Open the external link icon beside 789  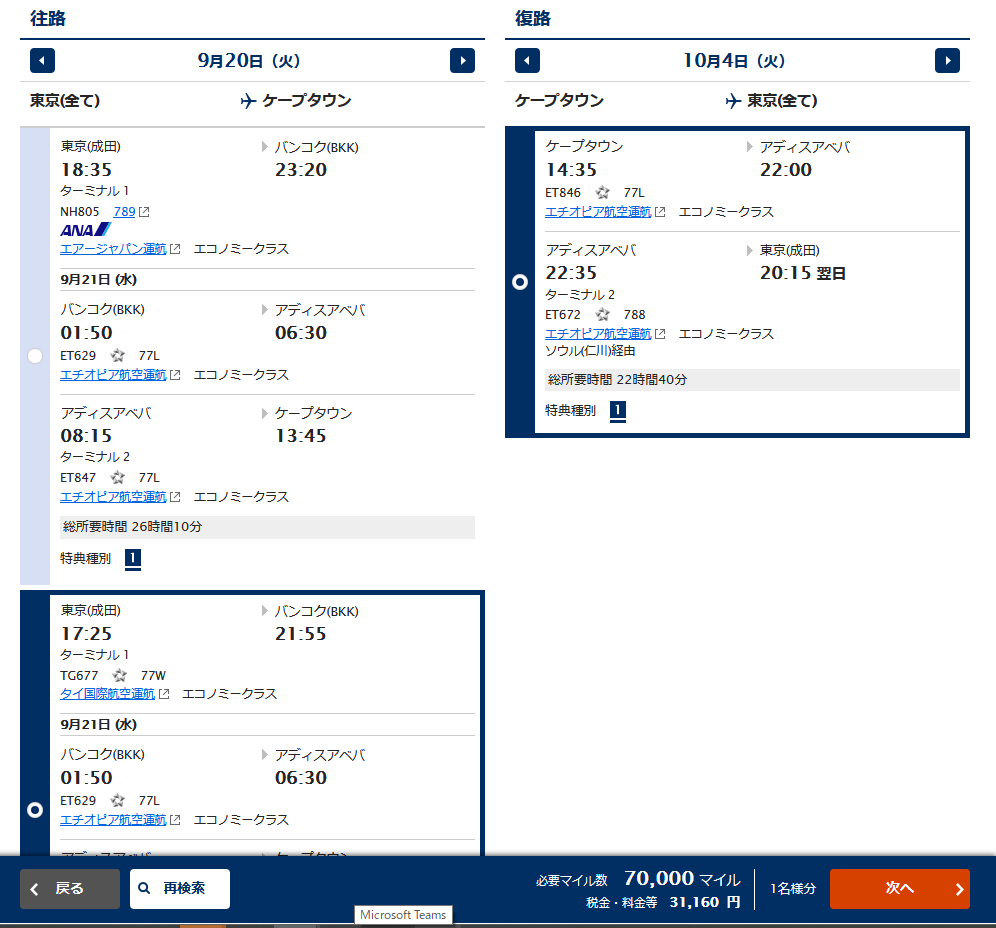pyautogui.click(x=144, y=212)
